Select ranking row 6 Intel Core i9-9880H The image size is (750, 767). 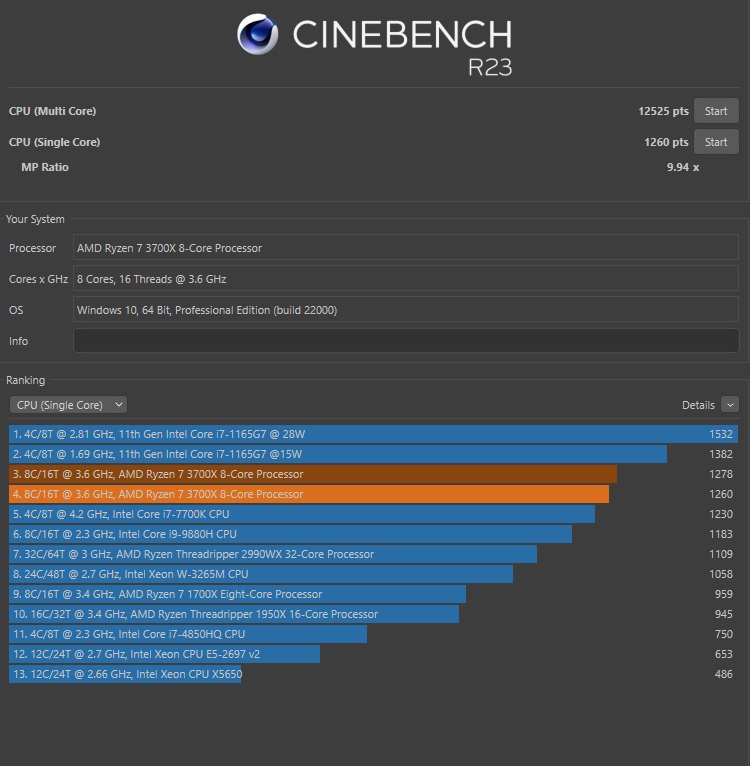[373, 534]
